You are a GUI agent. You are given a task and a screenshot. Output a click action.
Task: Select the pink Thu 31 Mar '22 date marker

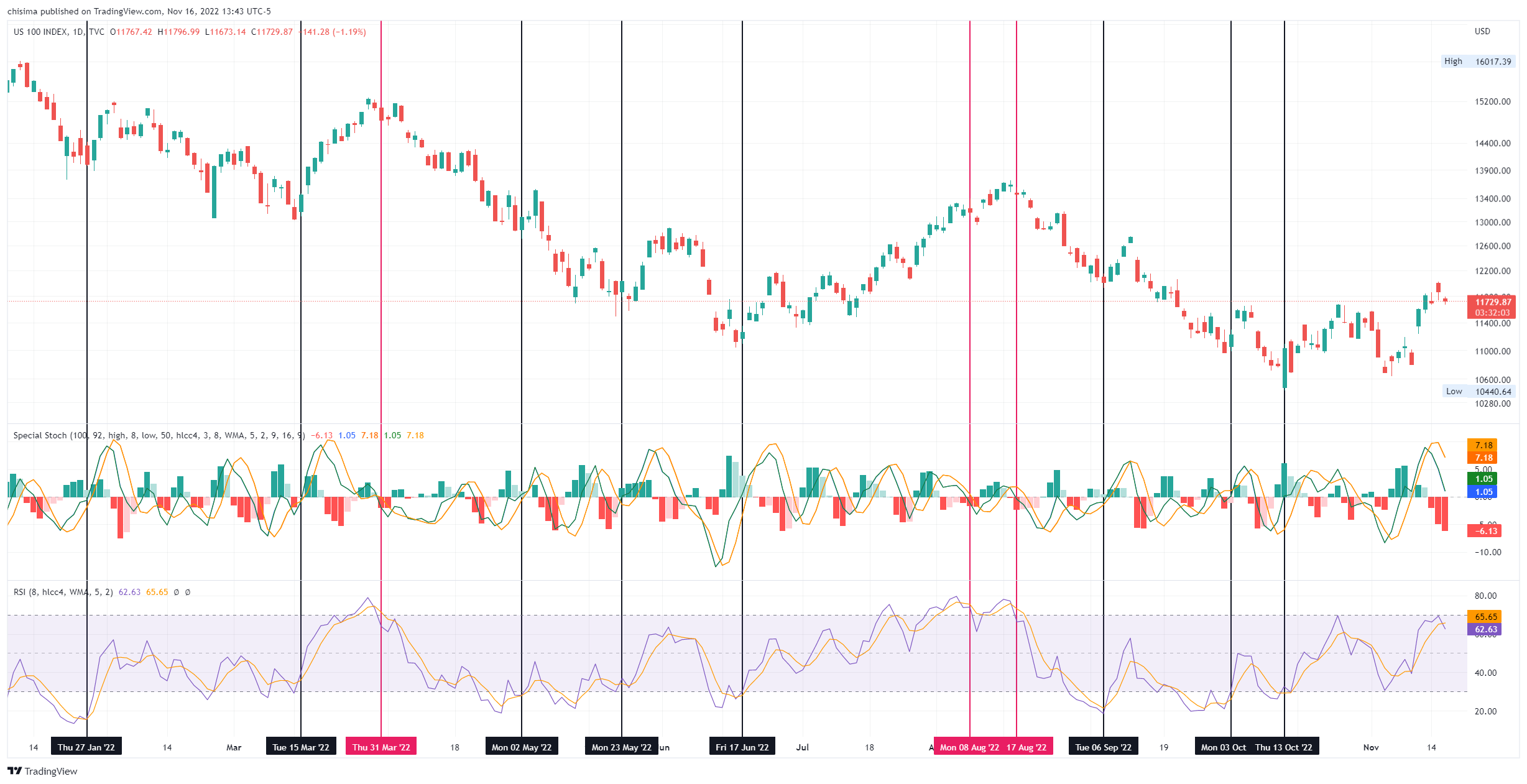tap(381, 747)
